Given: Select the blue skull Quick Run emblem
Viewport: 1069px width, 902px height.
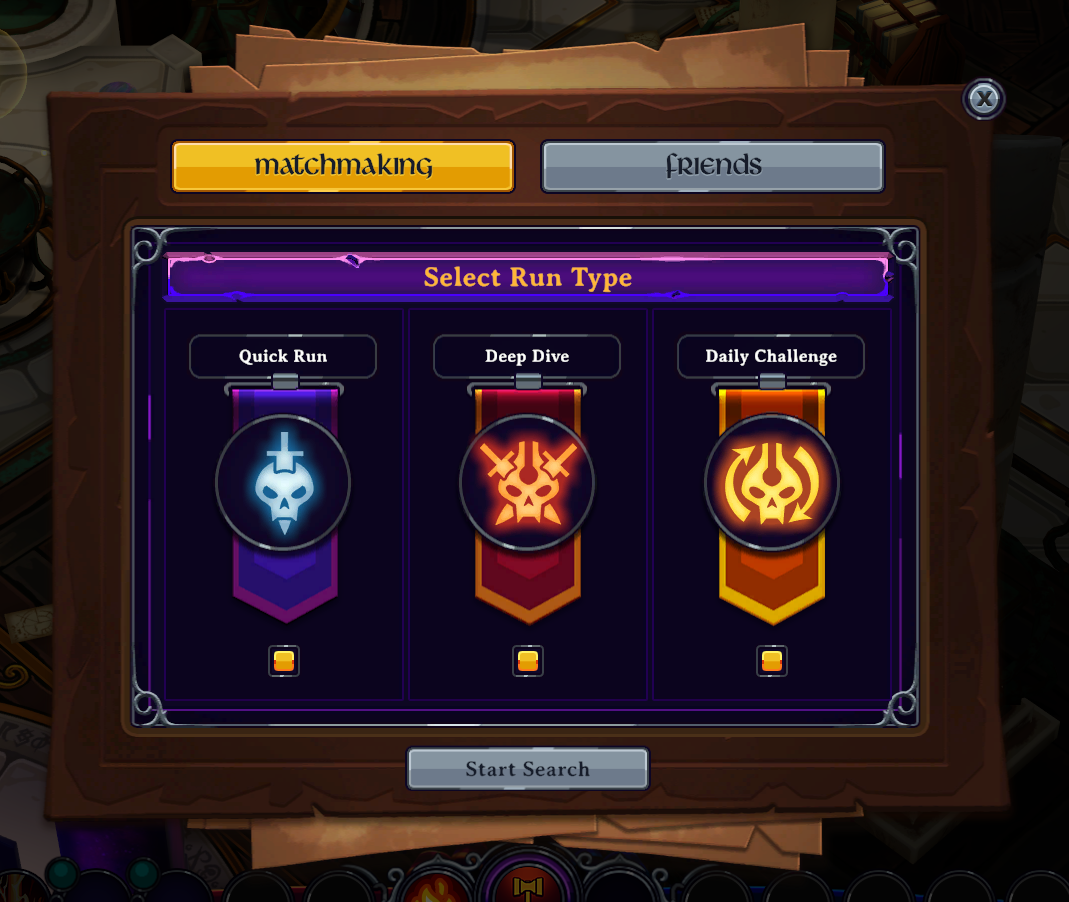Looking at the screenshot, I should pyautogui.click(x=283, y=483).
